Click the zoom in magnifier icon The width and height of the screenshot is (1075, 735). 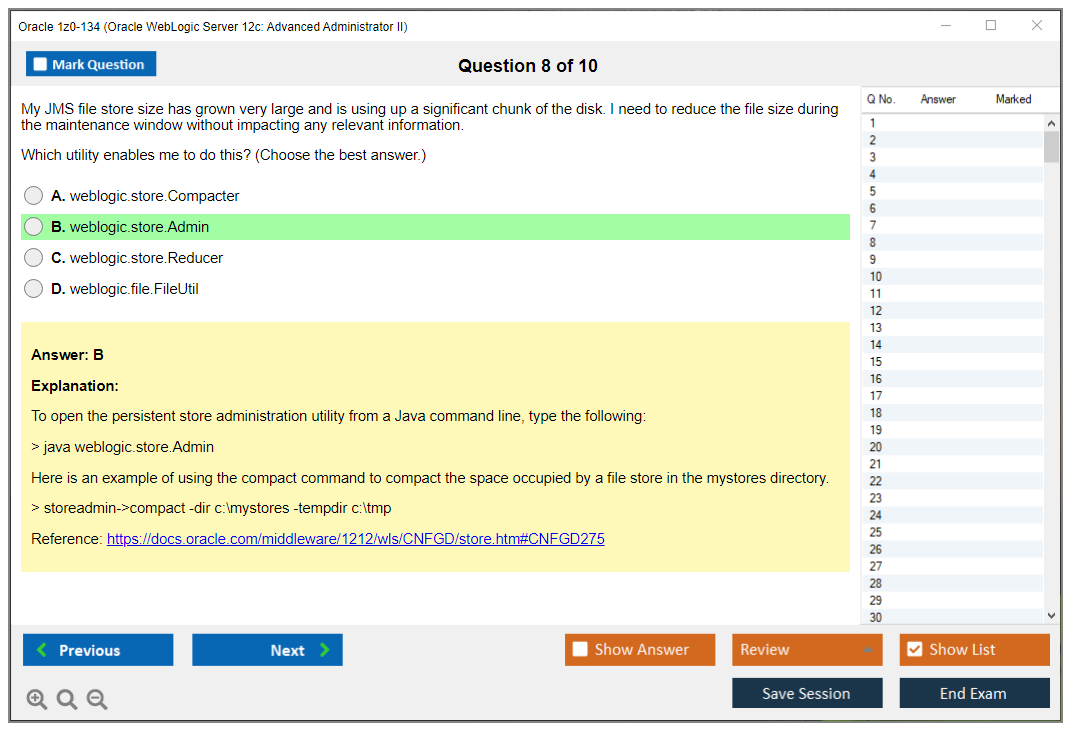37,700
